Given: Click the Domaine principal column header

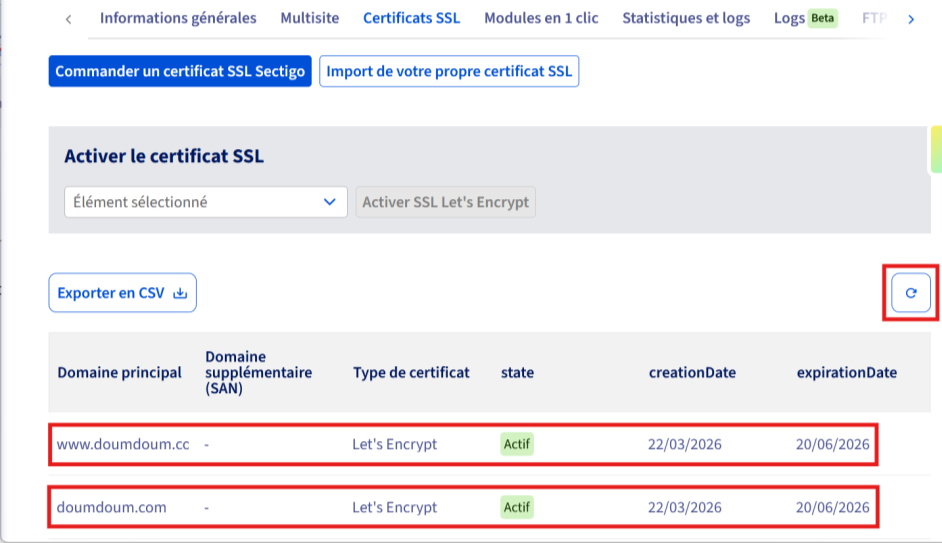Looking at the screenshot, I should coord(119,372).
